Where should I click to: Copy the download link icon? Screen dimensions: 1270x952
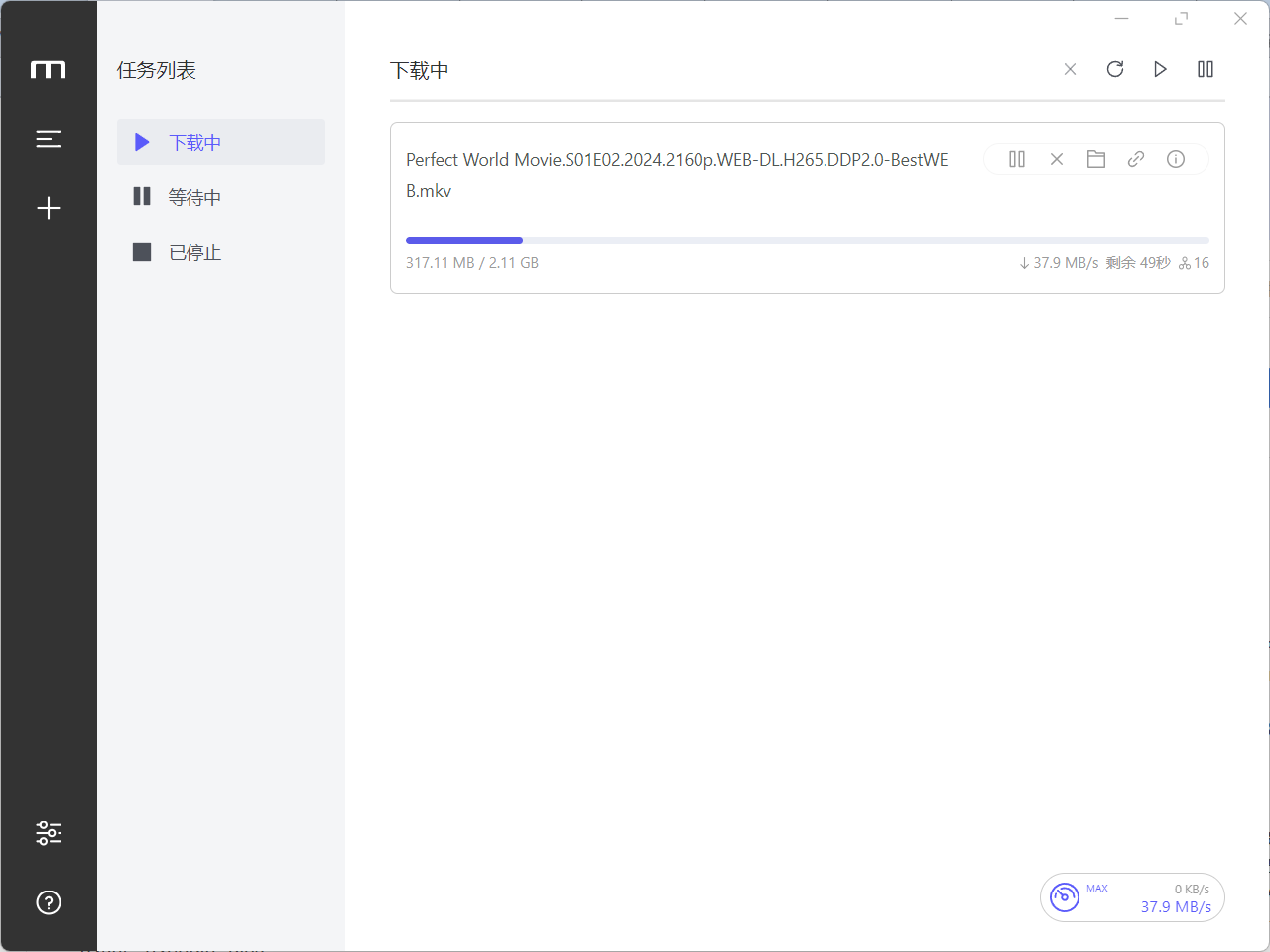pos(1136,159)
